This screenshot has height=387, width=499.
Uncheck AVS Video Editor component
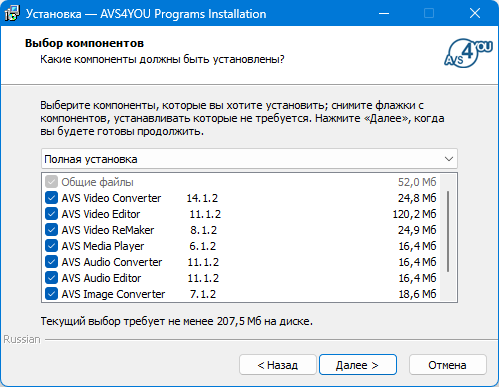click(x=51, y=214)
